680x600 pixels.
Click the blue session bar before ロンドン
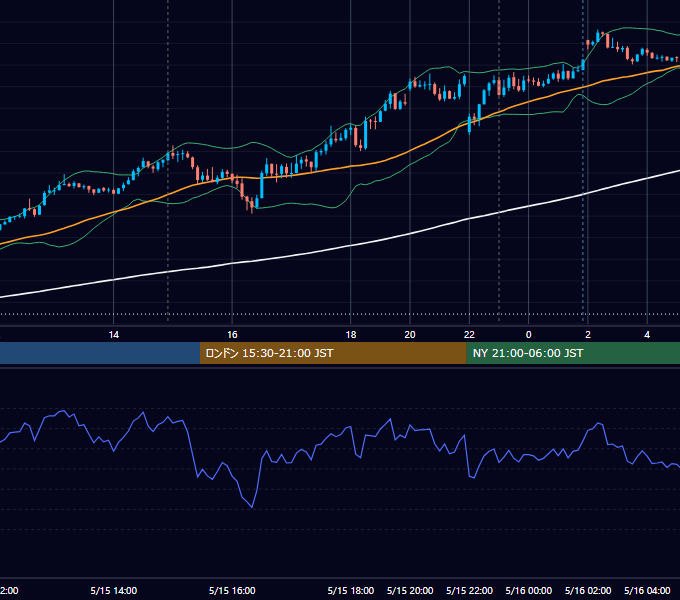pyautogui.click(x=100, y=353)
